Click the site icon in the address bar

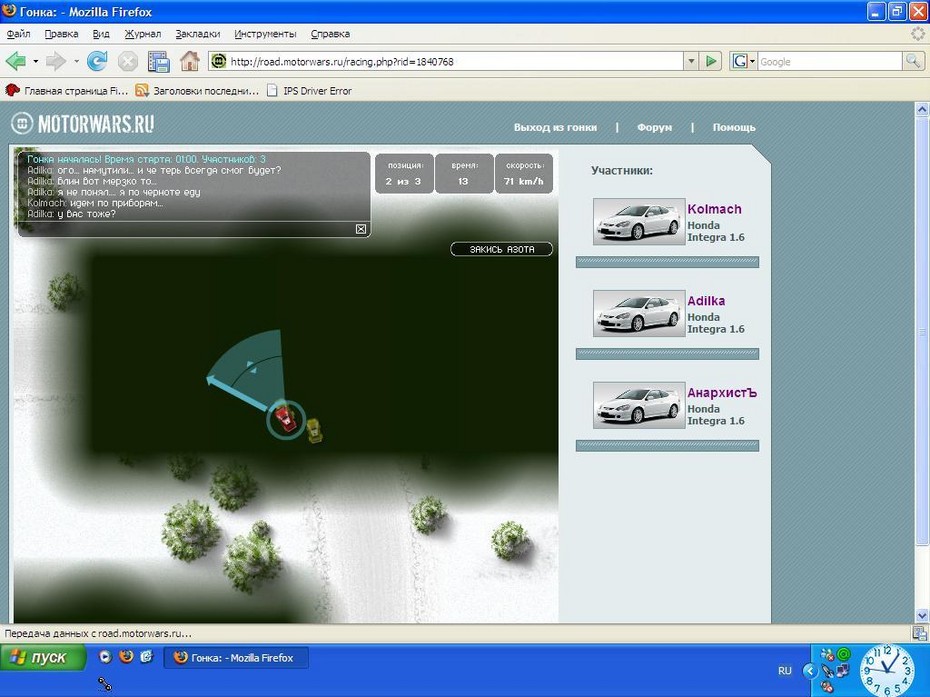coord(219,61)
